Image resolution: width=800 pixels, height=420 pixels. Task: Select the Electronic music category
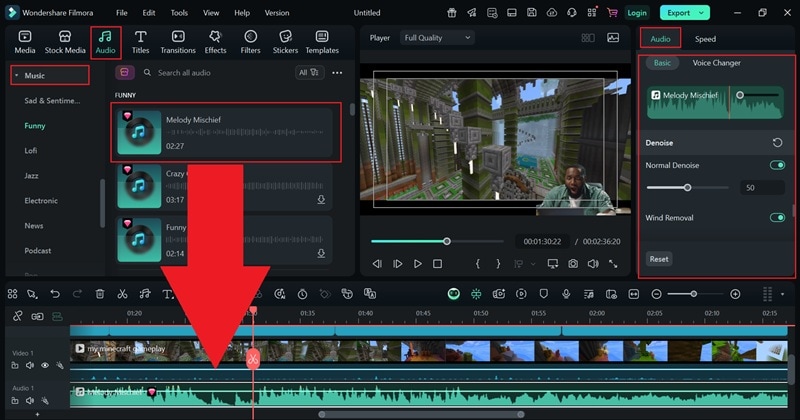pos(41,201)
